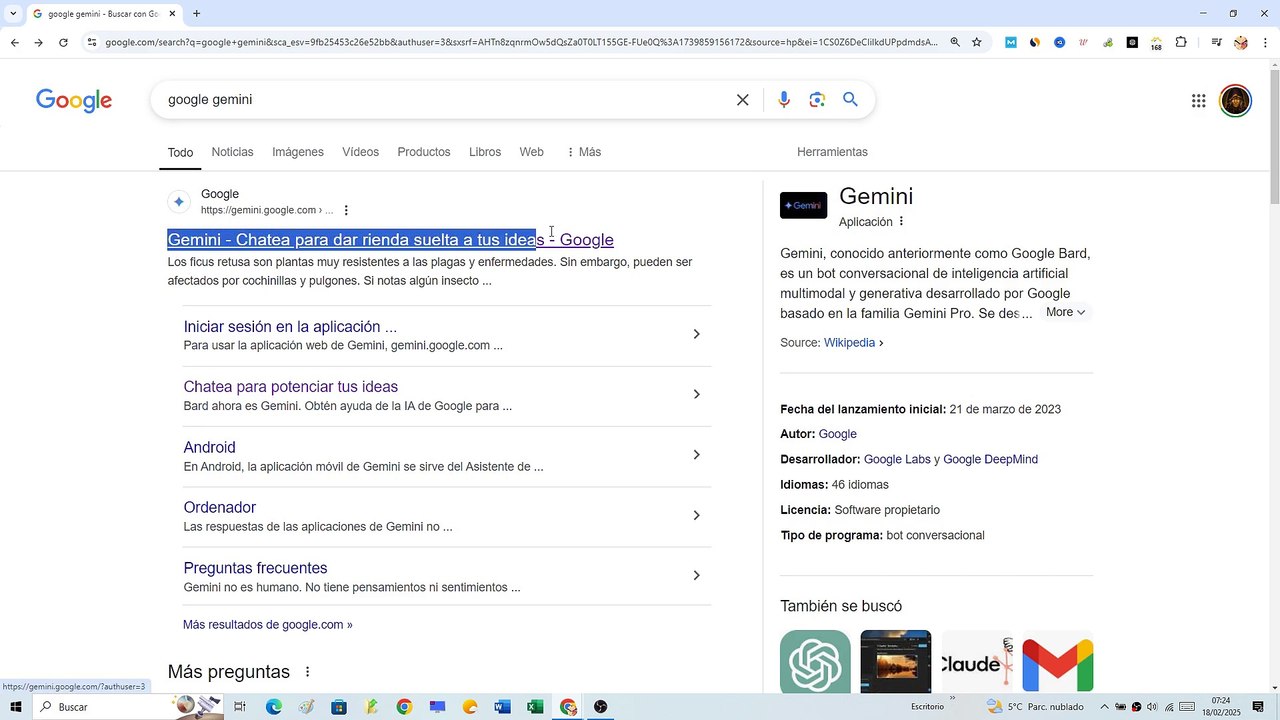
Task: Switch to the Vídeos tab
Action: [360, 152]
